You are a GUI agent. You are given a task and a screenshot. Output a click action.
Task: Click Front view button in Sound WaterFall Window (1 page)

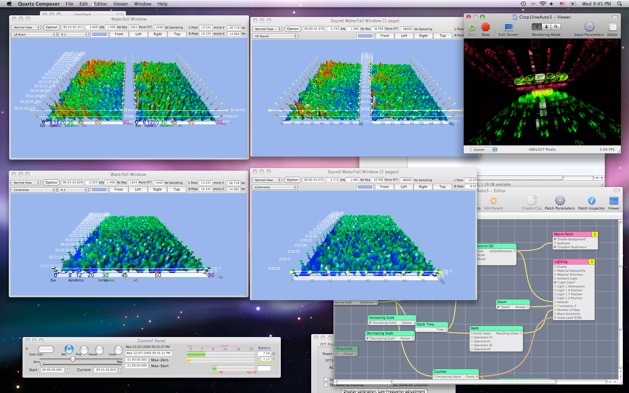click(x=385, y=36)
